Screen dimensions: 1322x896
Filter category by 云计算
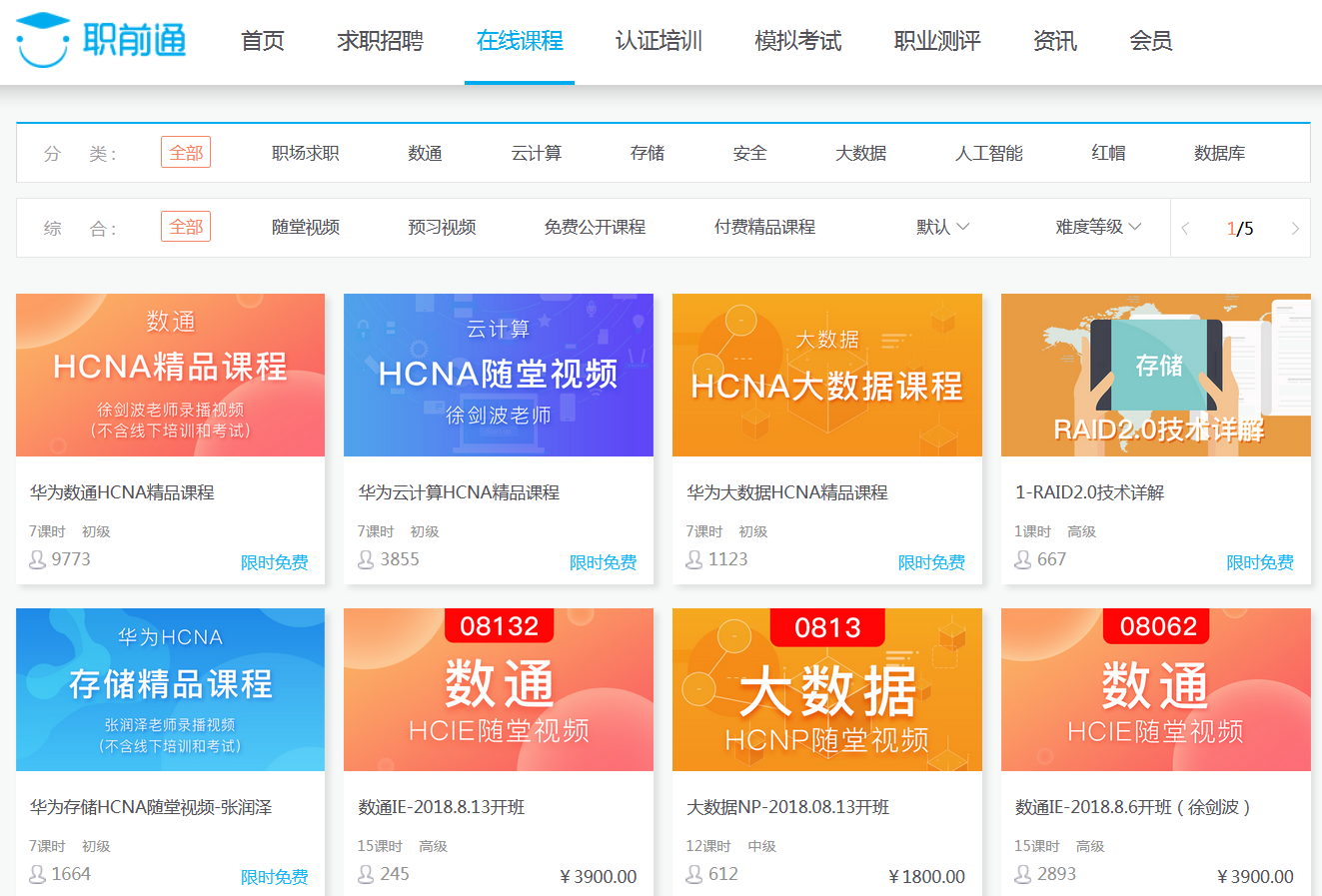coord(537,153)
